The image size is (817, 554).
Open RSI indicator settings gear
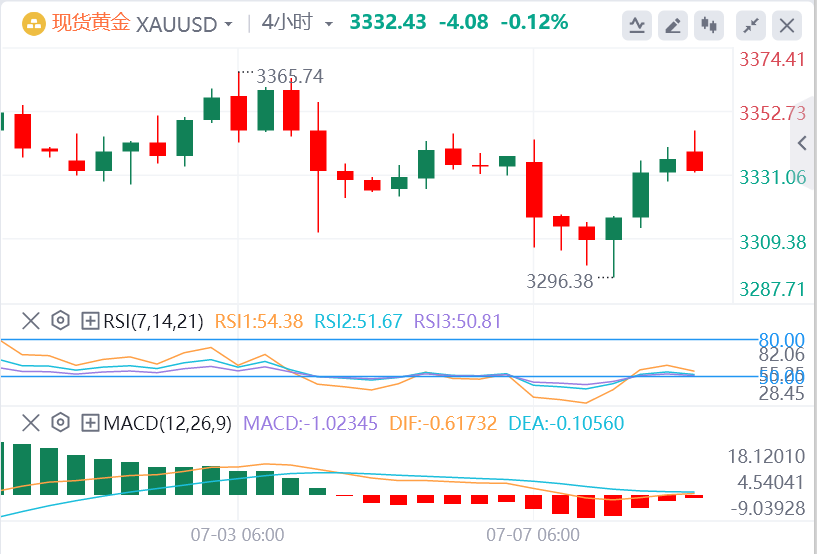[60, 321]
